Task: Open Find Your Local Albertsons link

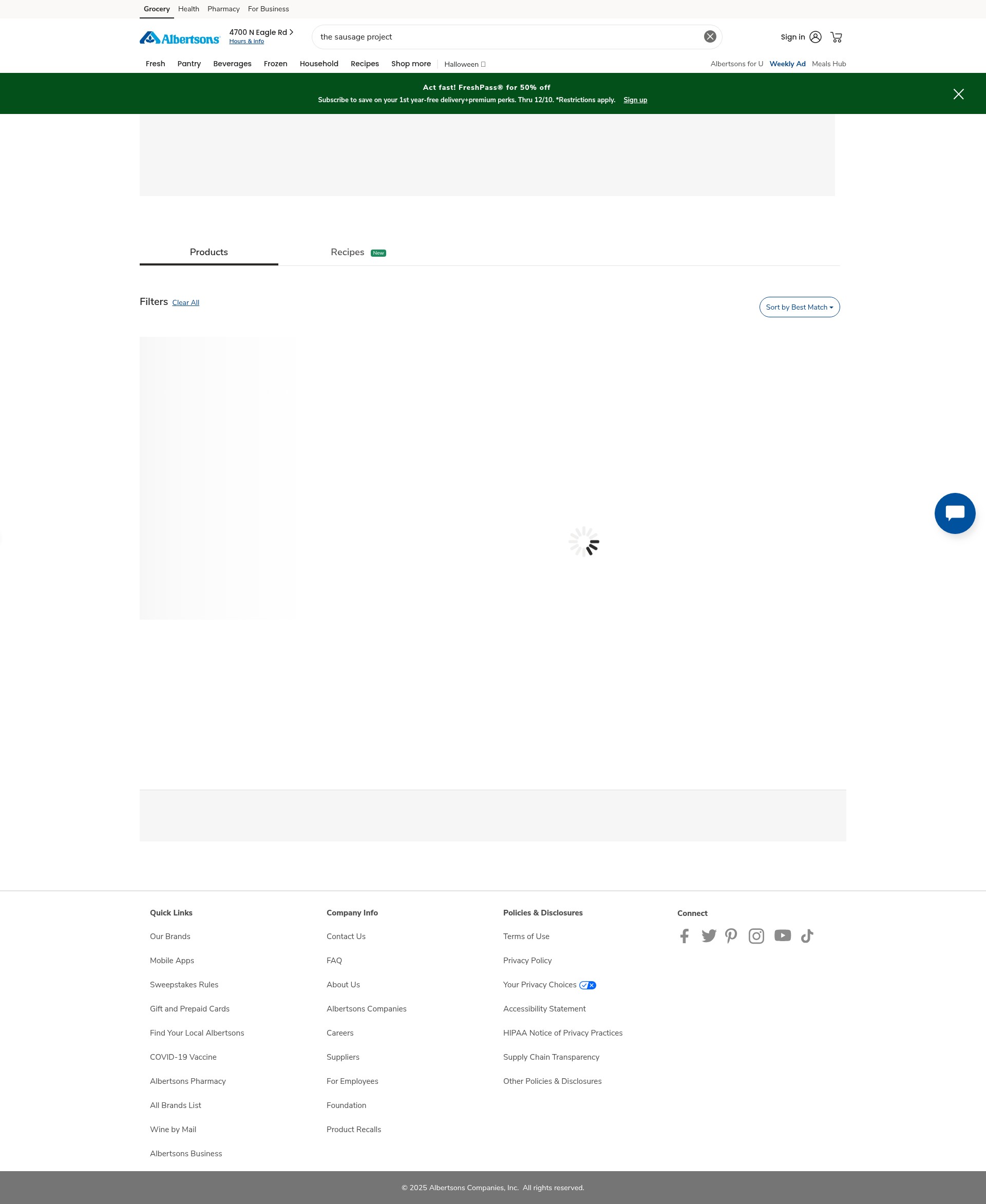Action: click(197, 1033)
